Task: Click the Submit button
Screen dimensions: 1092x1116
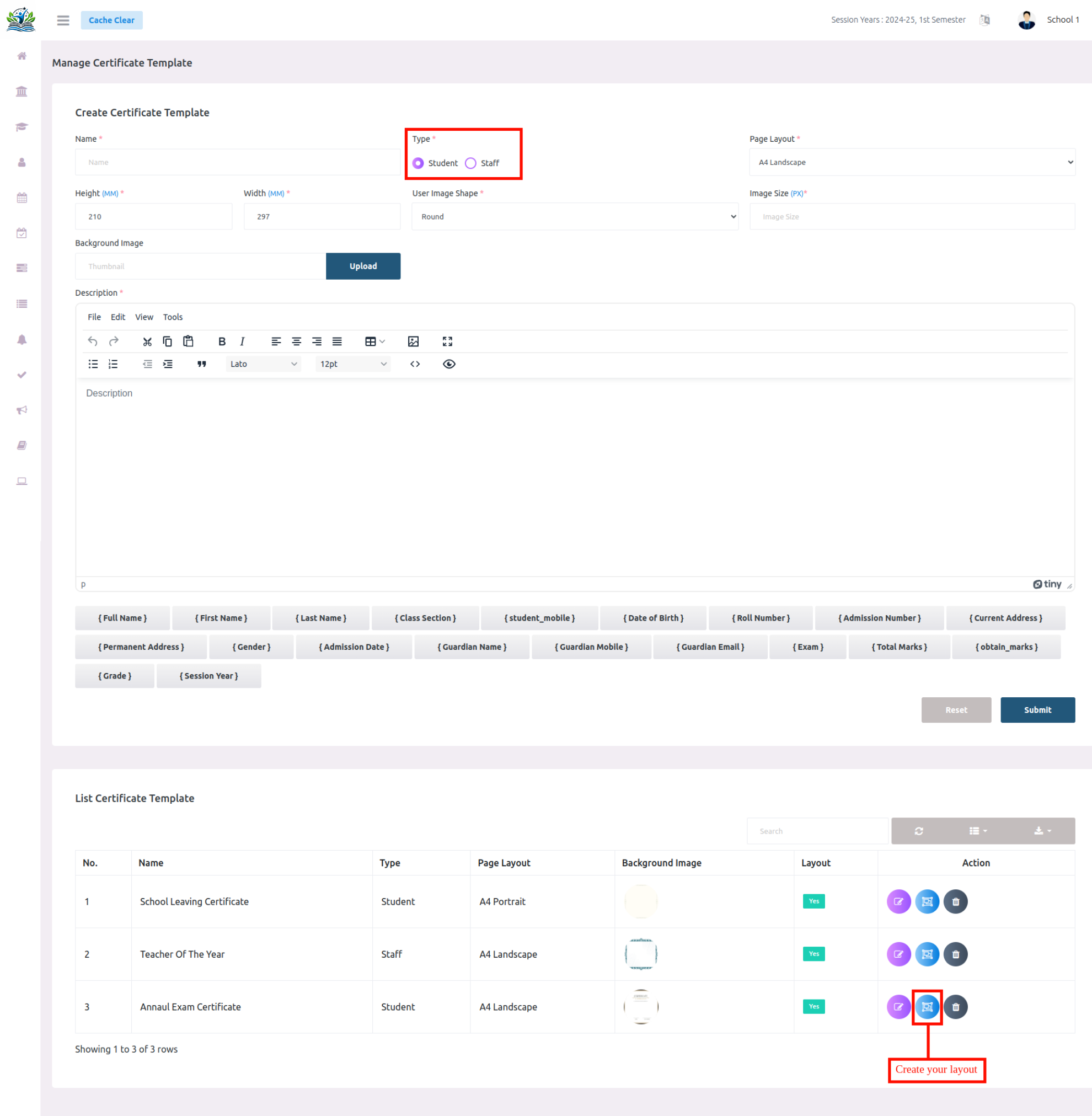Action: pyautogui.click(x=1037, y=710)
